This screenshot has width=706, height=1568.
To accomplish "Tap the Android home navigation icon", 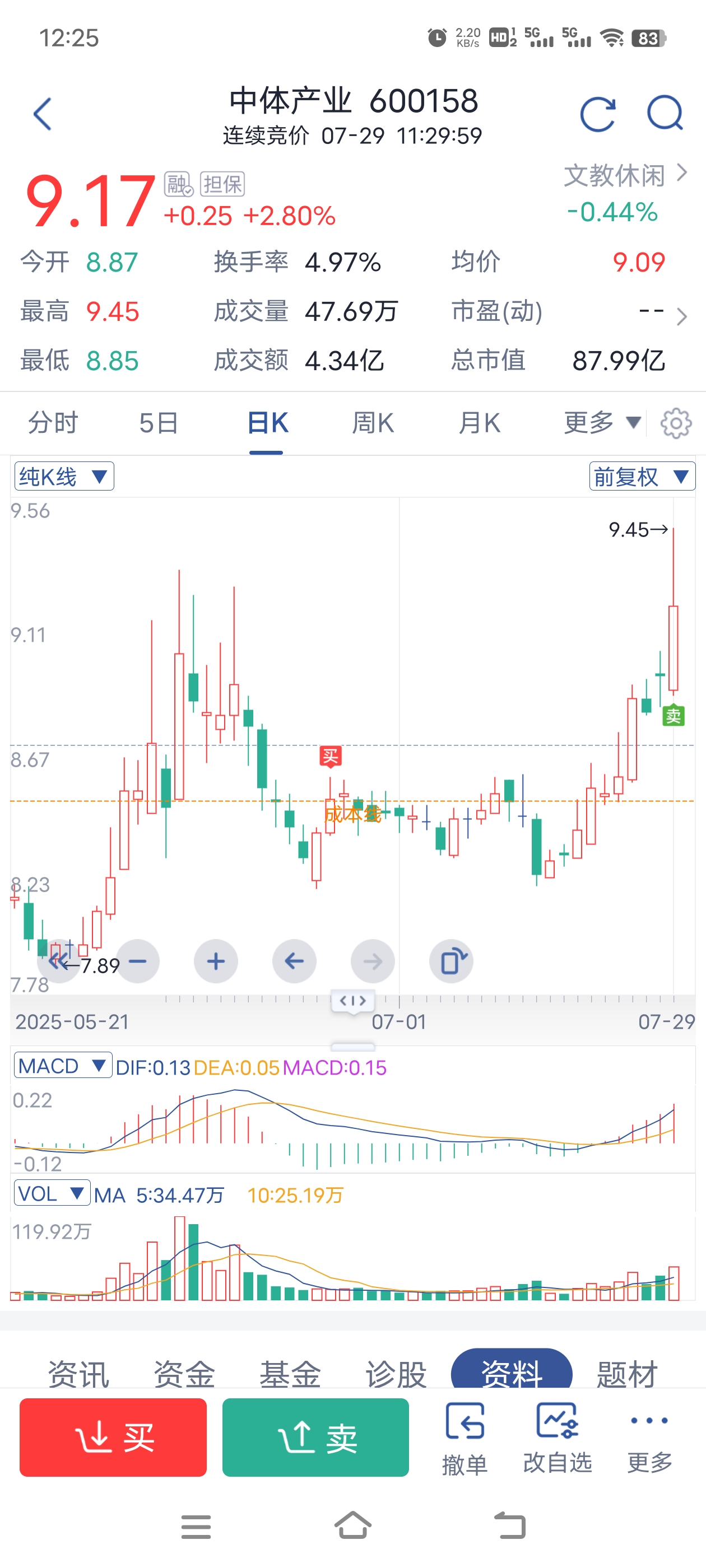I will [x=352, y=1525].
